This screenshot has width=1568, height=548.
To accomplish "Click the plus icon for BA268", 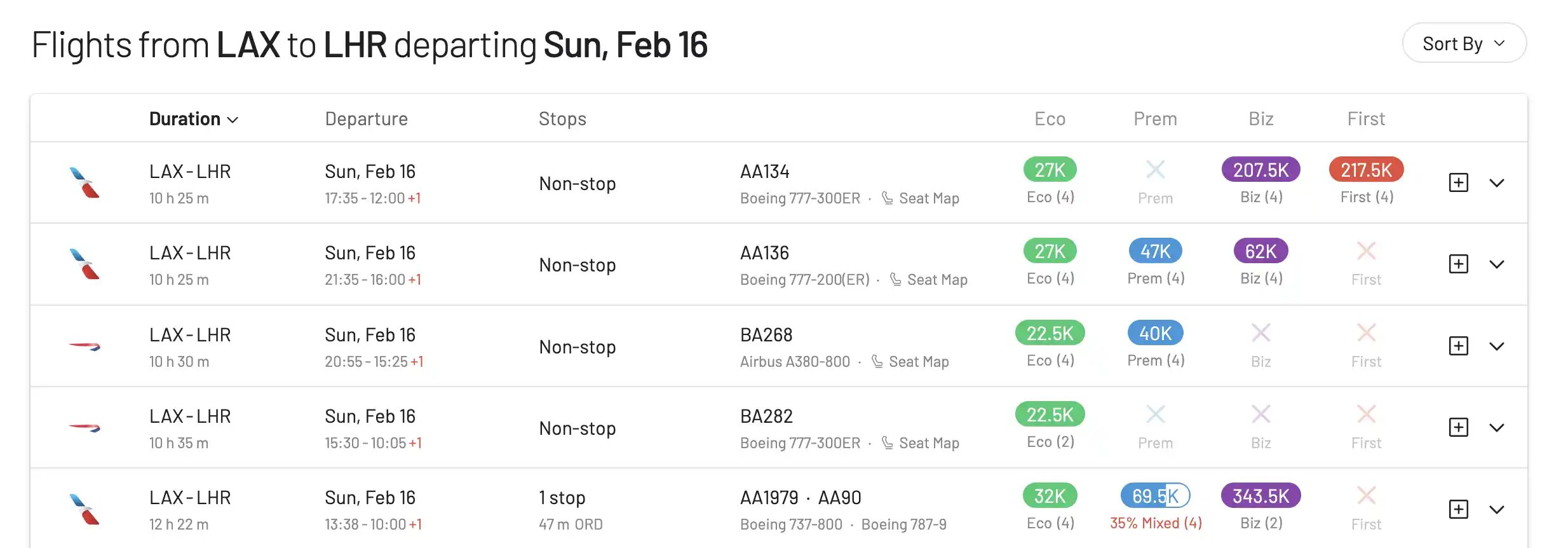I will tap(1458, 346).
